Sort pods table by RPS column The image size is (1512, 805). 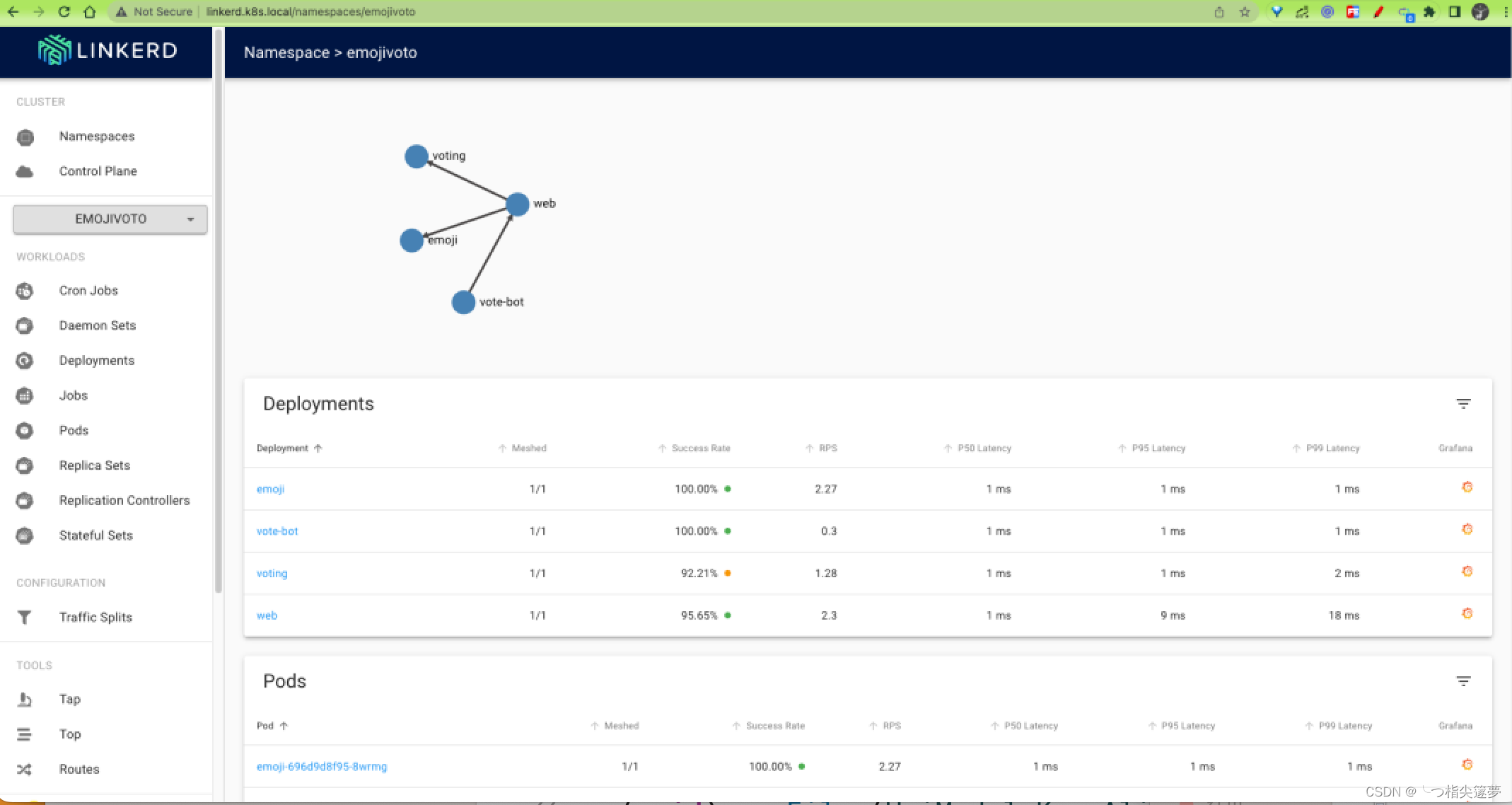[891, 726]
